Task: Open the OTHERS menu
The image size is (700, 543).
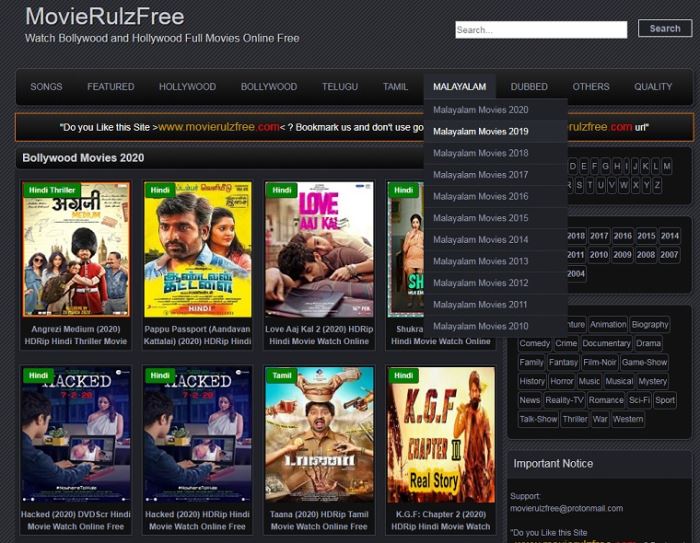Action: coord(591,87)
